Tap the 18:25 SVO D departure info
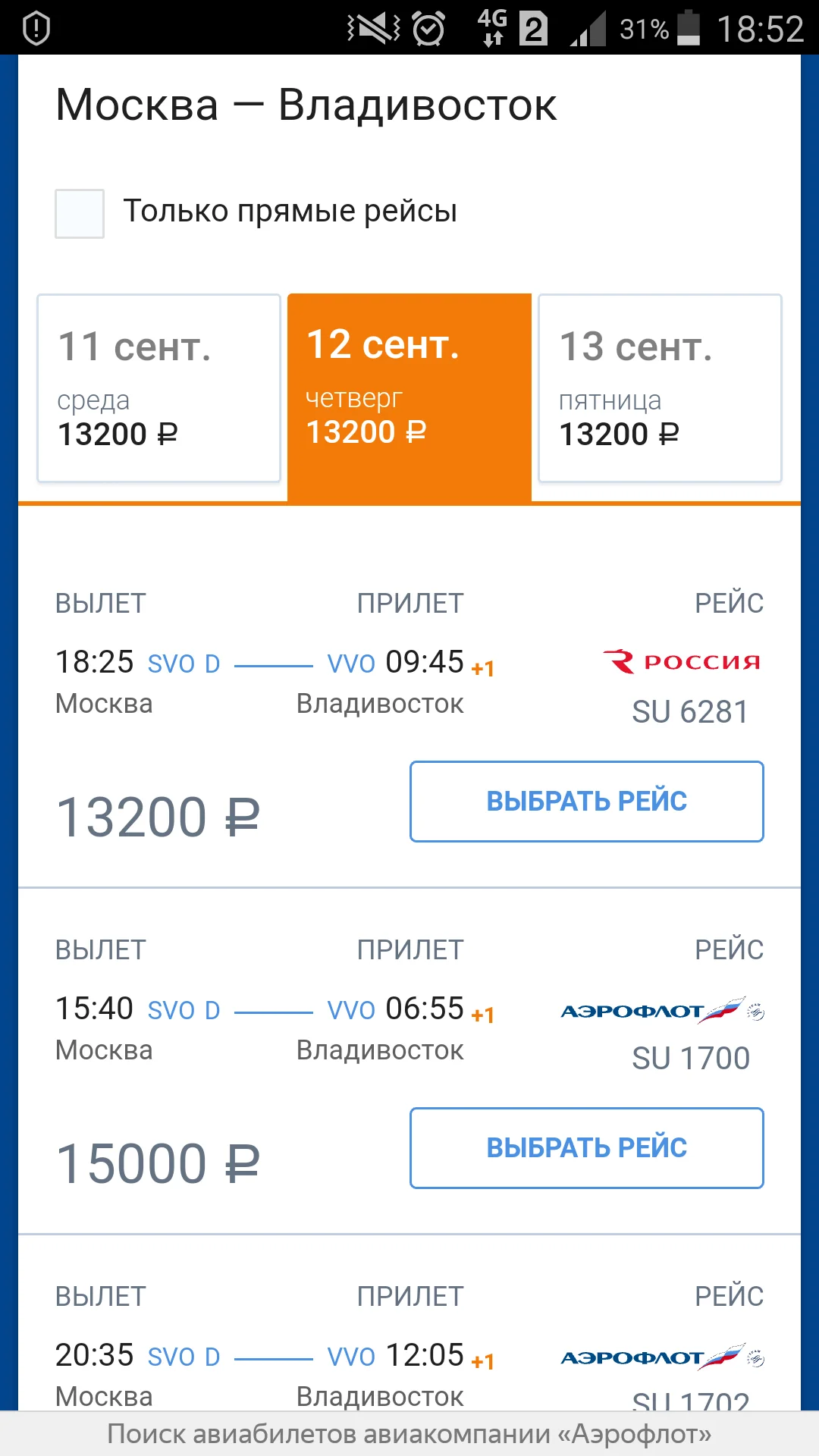The width and height of the screenshot is (819, 1456). coord(138,663)
